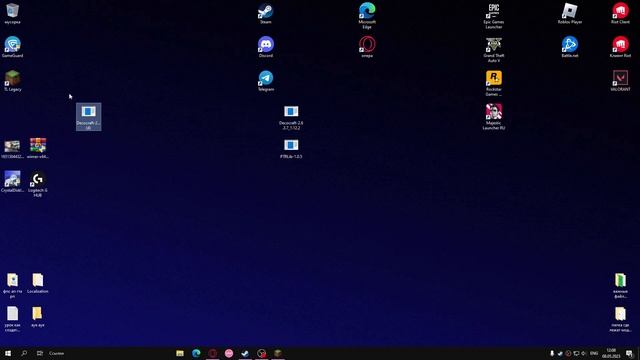Open File Explorer from the taskbar
Screen dimensions: 640x360
click(x=180, y=353)
